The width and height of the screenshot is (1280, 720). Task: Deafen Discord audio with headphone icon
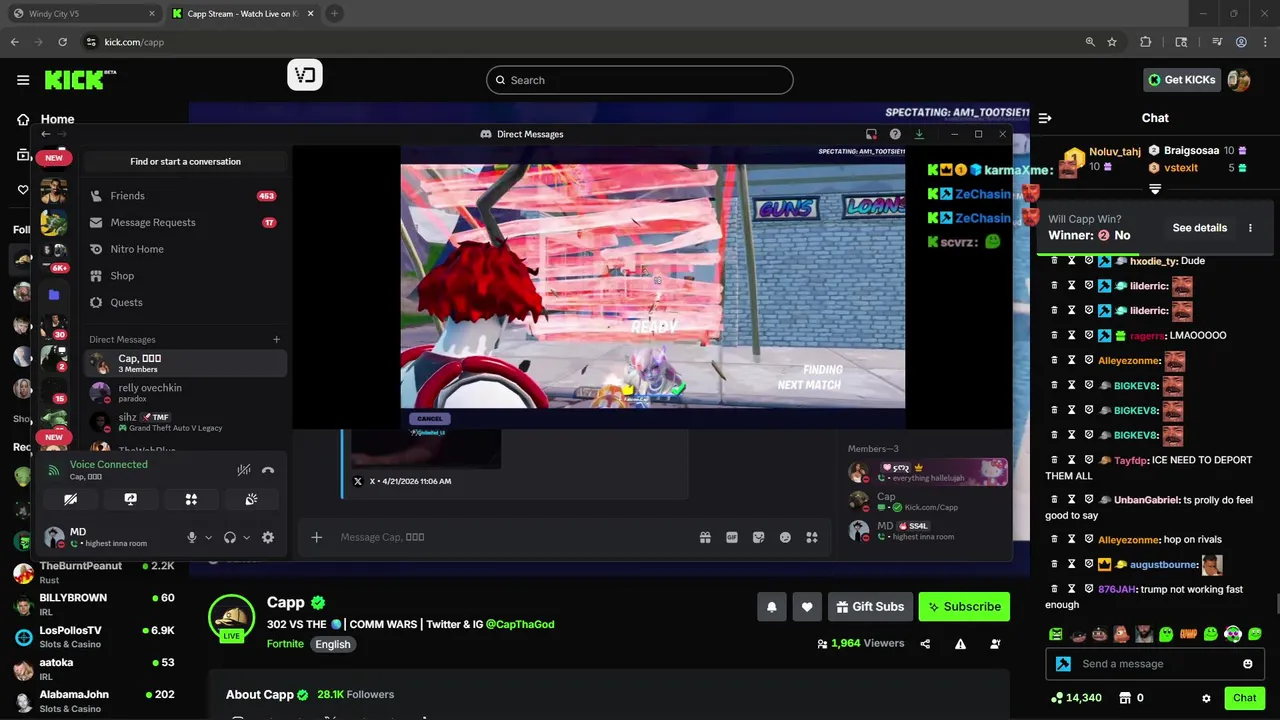pos(230,537)
